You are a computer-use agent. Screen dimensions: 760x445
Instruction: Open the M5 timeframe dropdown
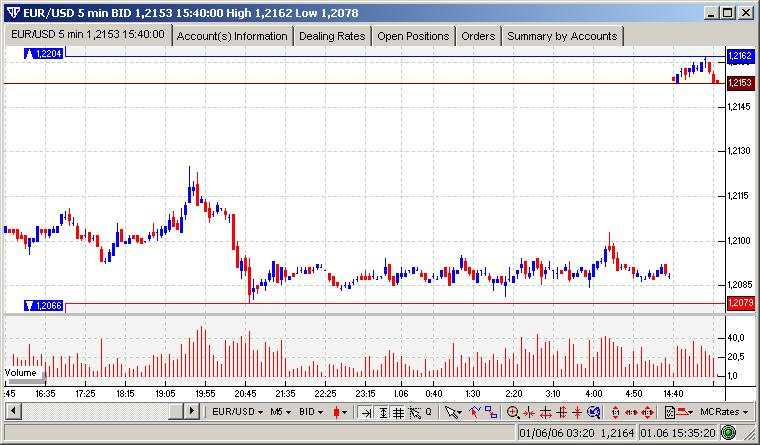coord(280,412)
